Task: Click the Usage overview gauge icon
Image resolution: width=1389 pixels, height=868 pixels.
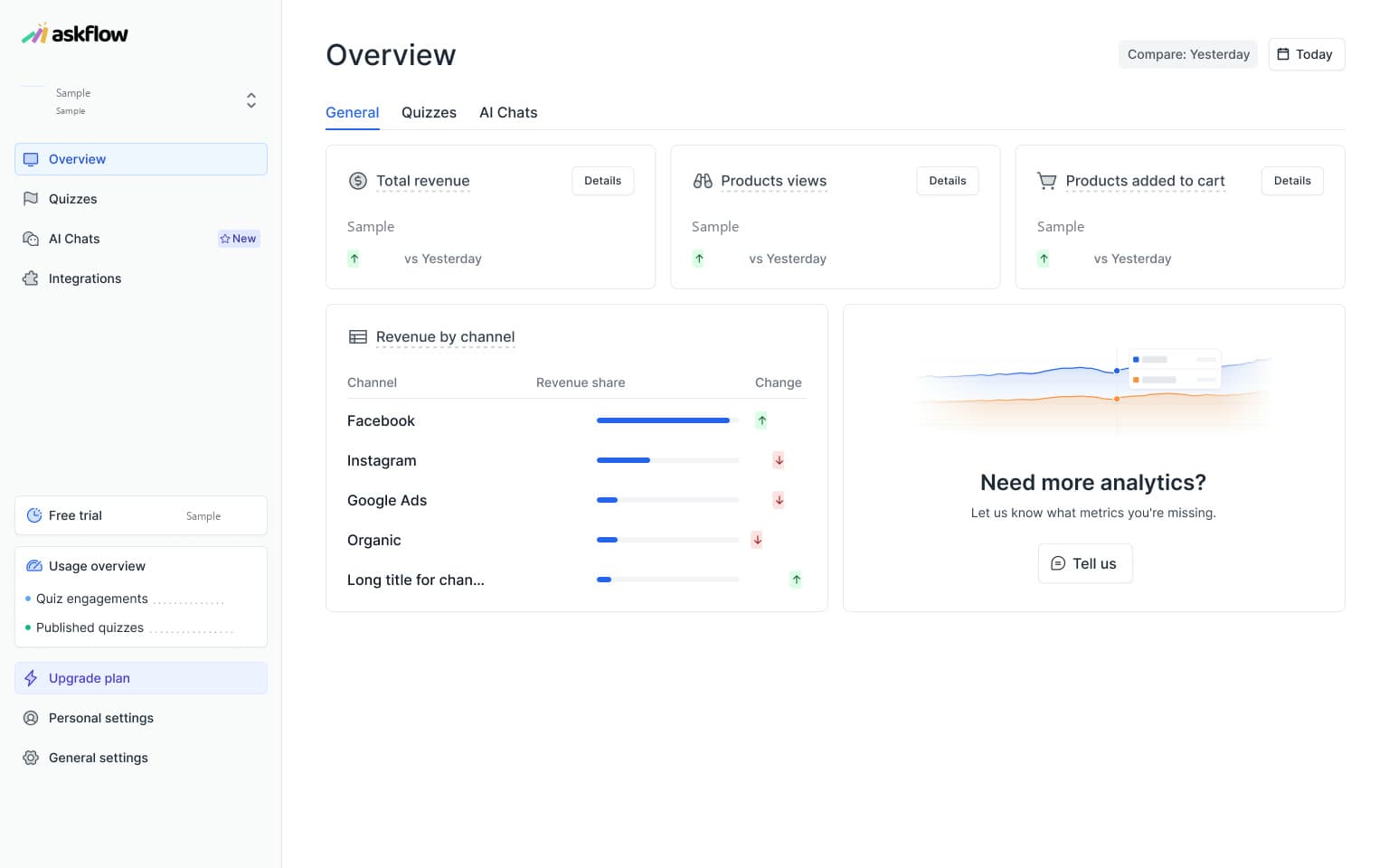Action: tap(34, 566)
